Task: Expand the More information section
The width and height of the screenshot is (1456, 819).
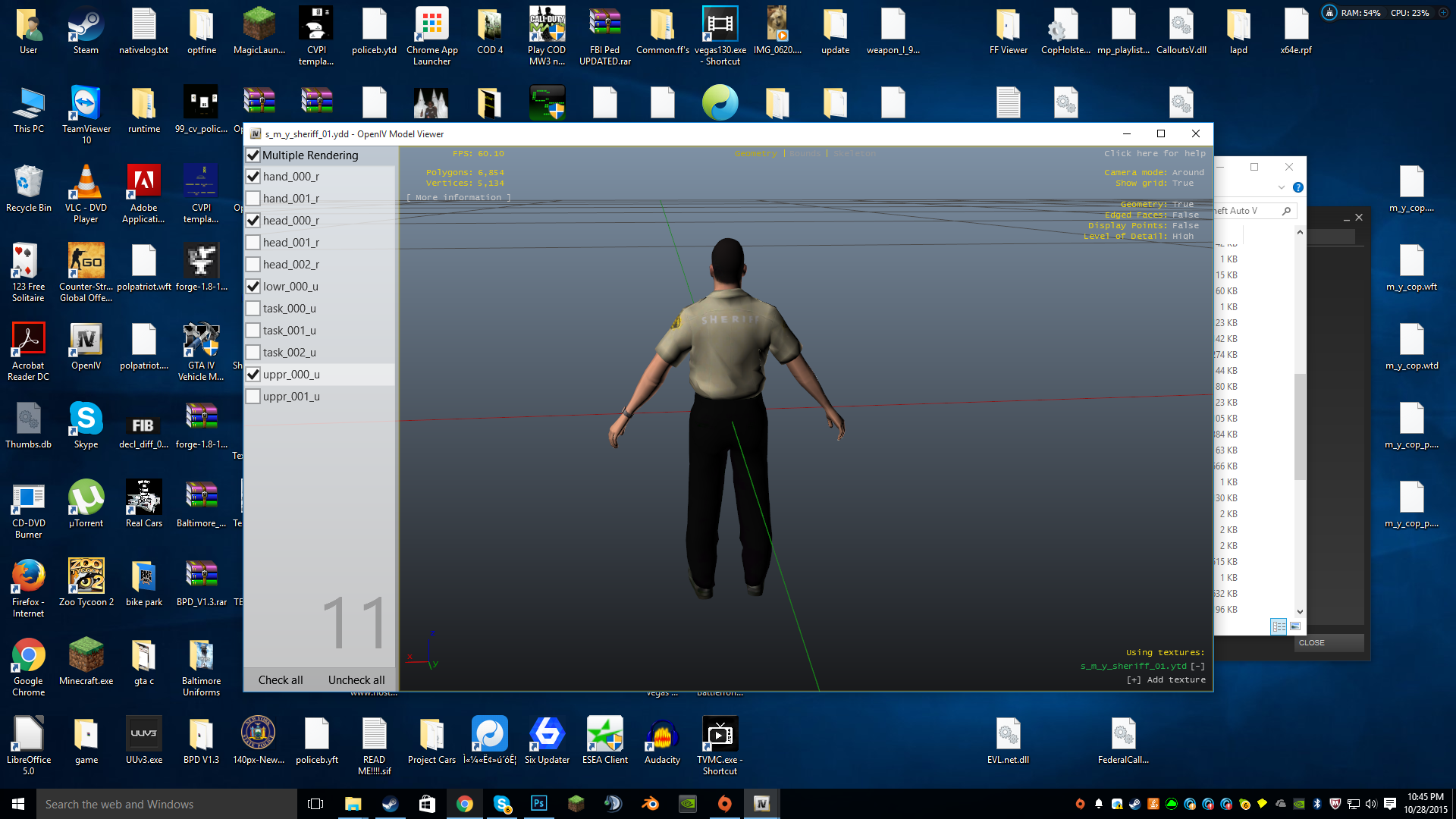Action: point(458,198)
